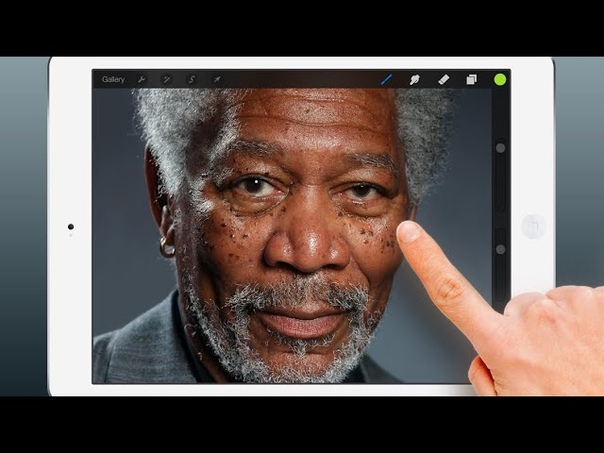Screen dimensions: 604x453
Task: Open the Adjustments magic wand menu
Action: coord(167,80)
